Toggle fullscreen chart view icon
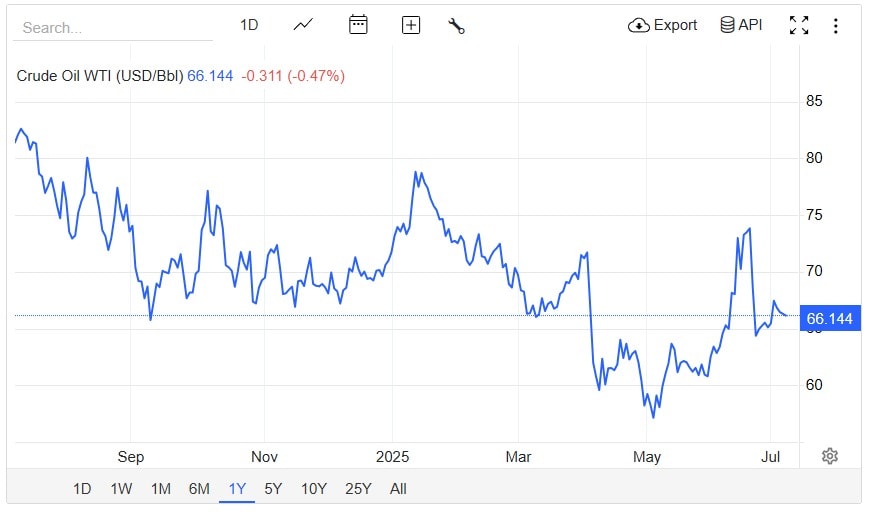The width and height of the screenshot is (871, 512). click(x=799, y=25)
